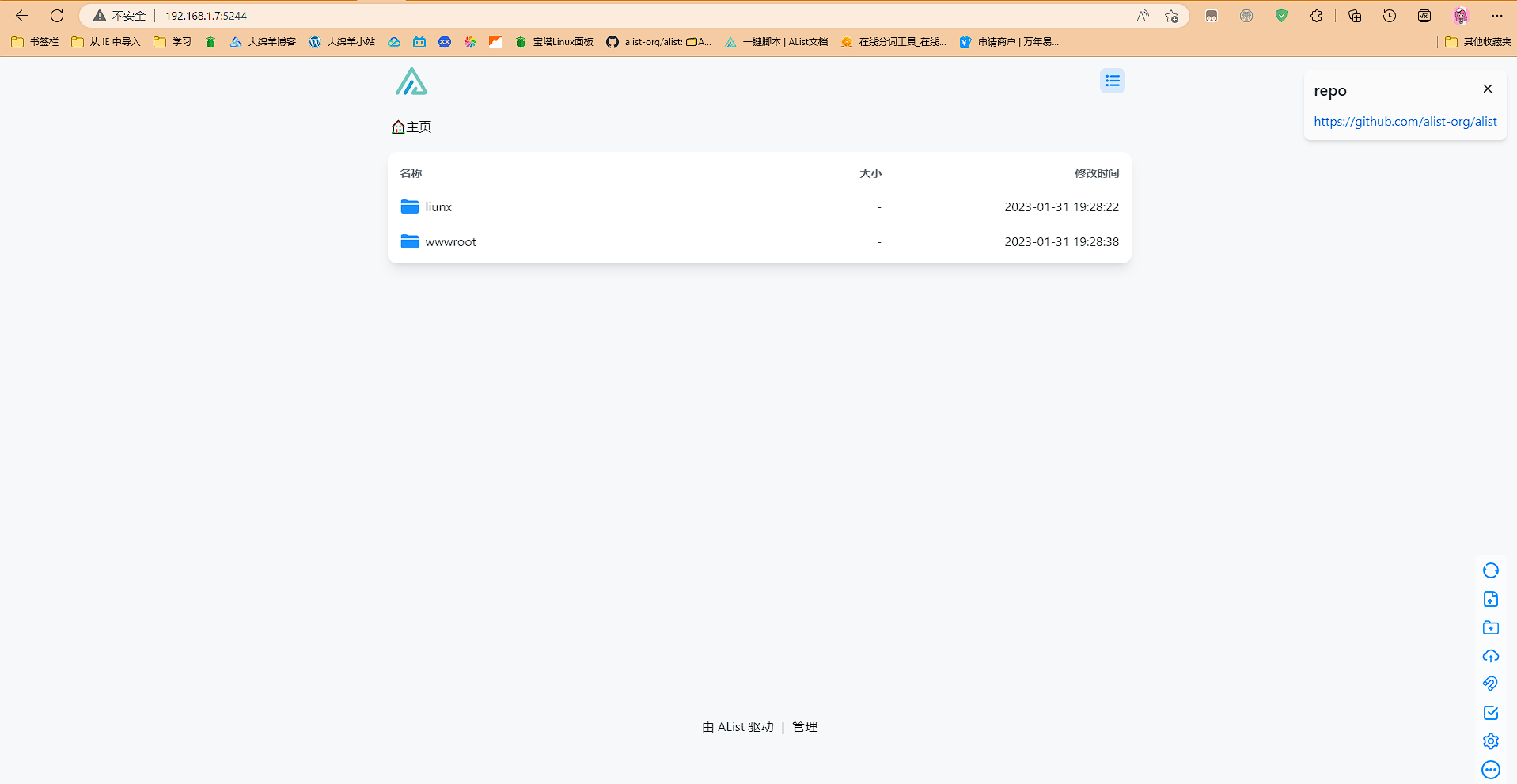Viewport: 1517px width, 784px height.
Task: Open the 管理 admin link in footer
Action: pos(805,726)
